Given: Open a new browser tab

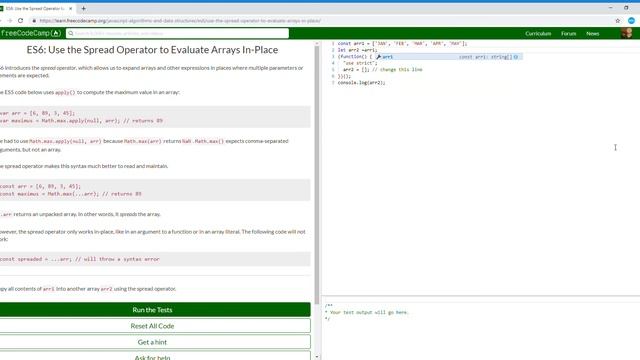Looking at the screenshot, I should (83, 8).
